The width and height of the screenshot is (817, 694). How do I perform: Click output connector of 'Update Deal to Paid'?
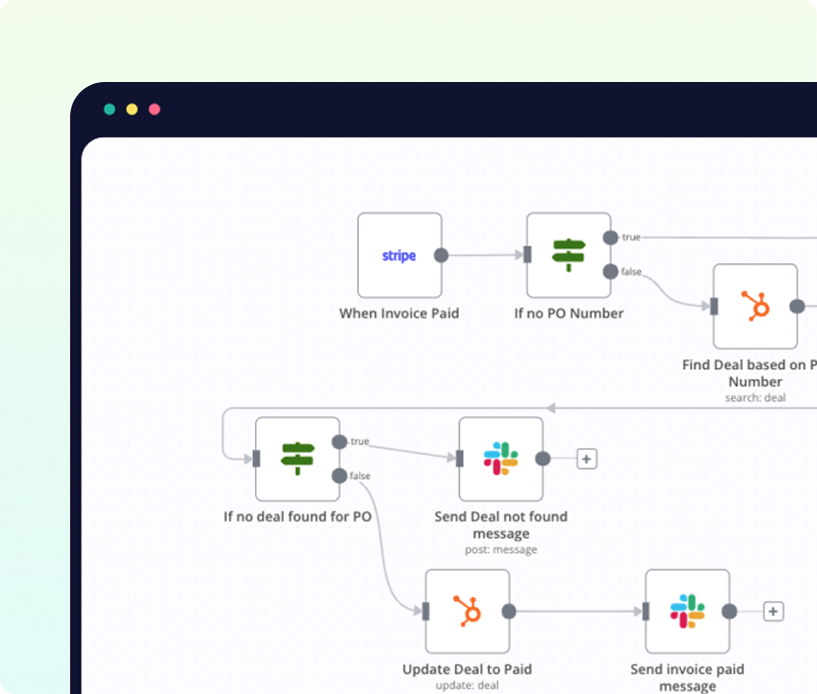[509, 611]
